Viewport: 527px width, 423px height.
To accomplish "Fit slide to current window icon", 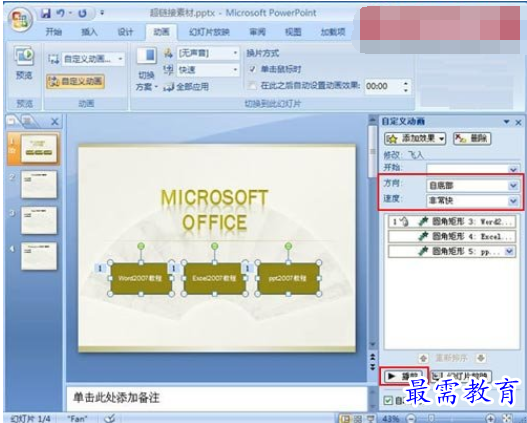I will (508, 419).
